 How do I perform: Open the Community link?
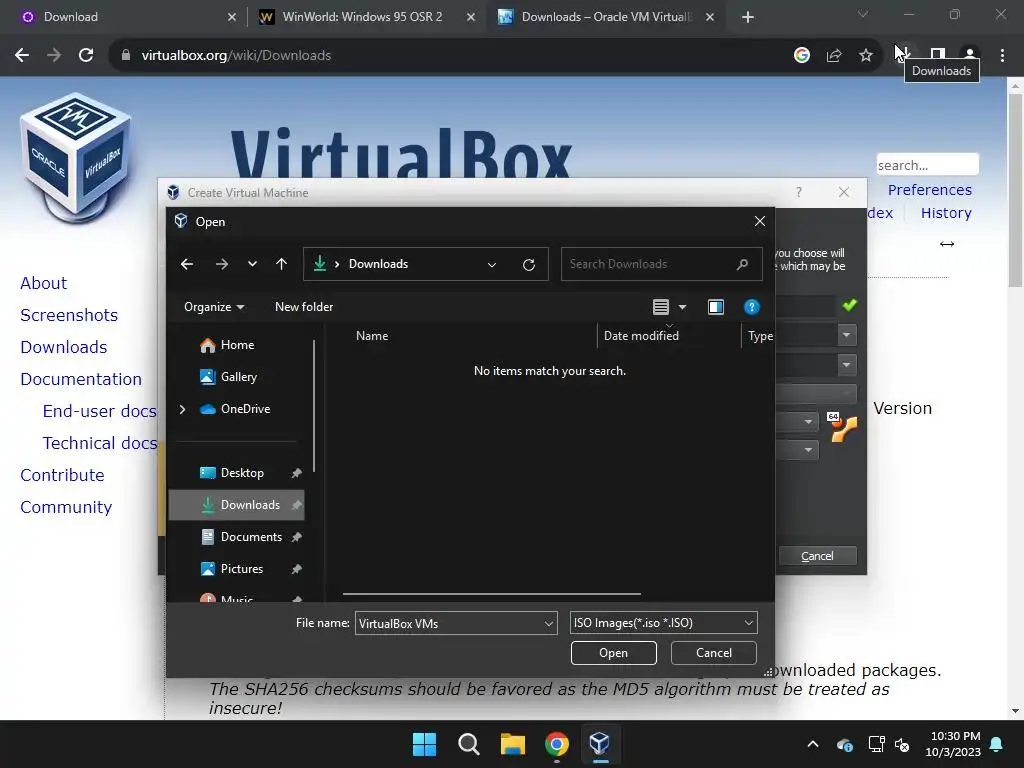tap(66, 507)
